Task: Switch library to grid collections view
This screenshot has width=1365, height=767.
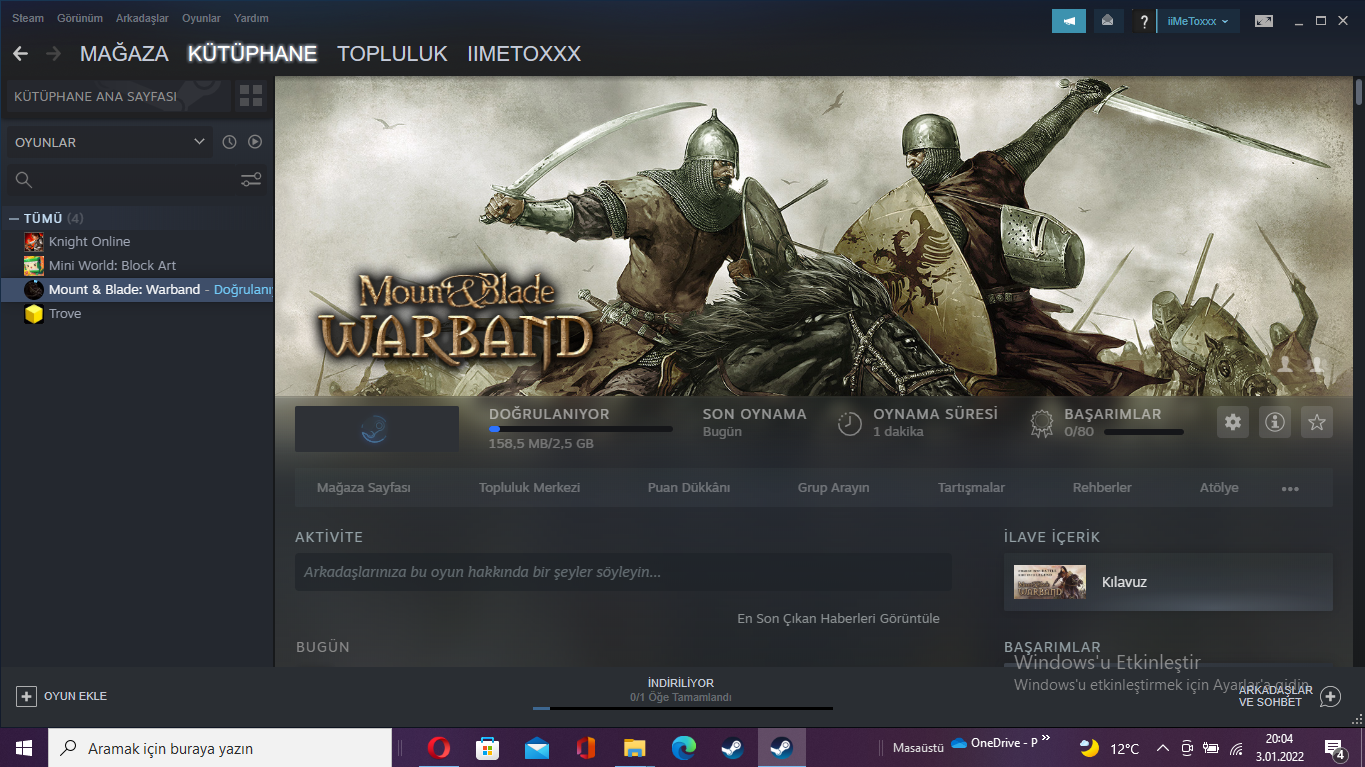Action: (x=251, y=96)
